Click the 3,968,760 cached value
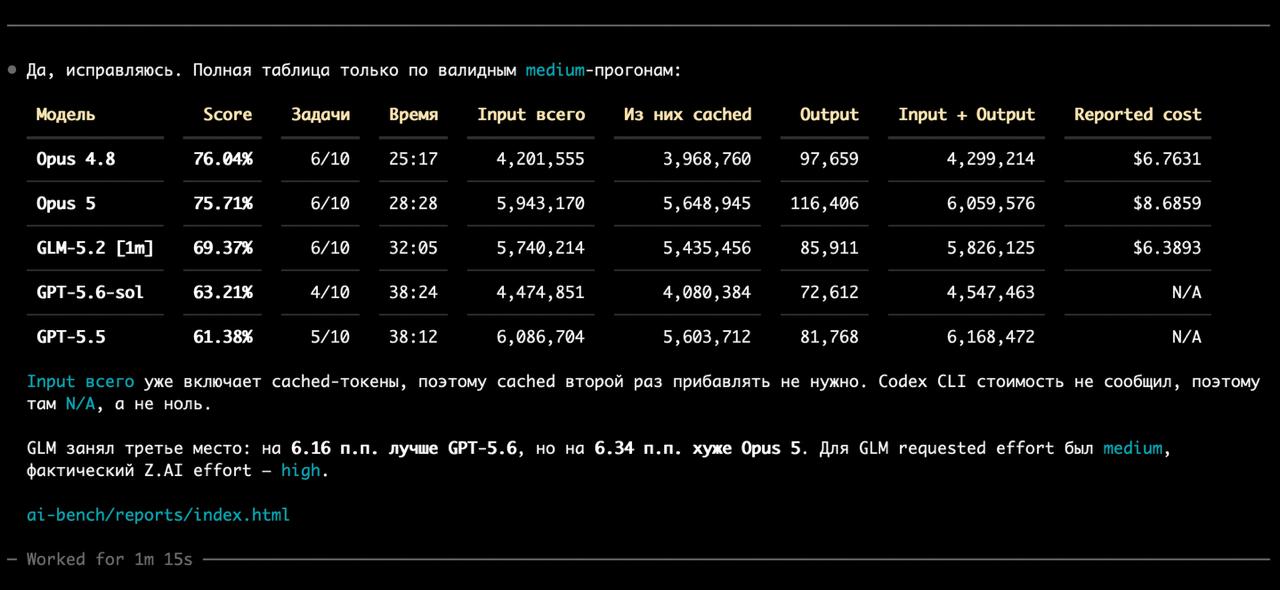Viewport: 1280px width, 590px height. click(707, 158)
